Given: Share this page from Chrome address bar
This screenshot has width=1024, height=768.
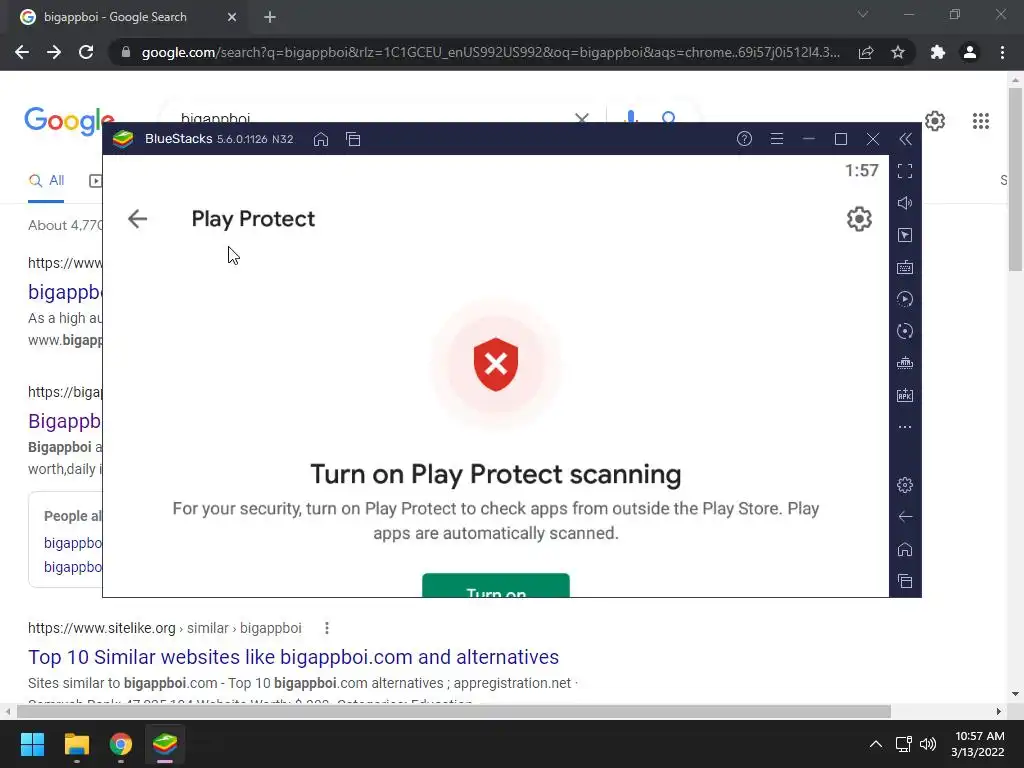Looking at the screenshot, I should tap(866, 52).
